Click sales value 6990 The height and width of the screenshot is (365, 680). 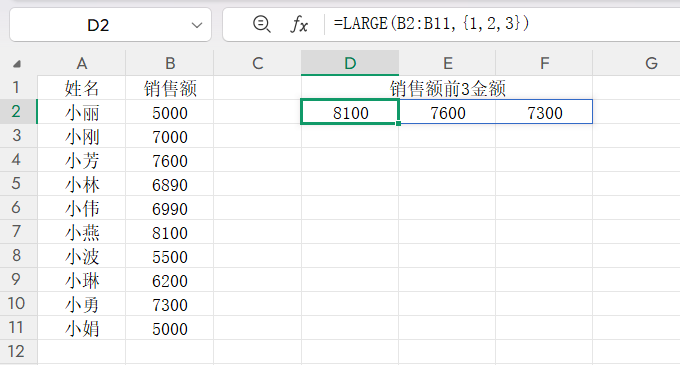[170, 208]
